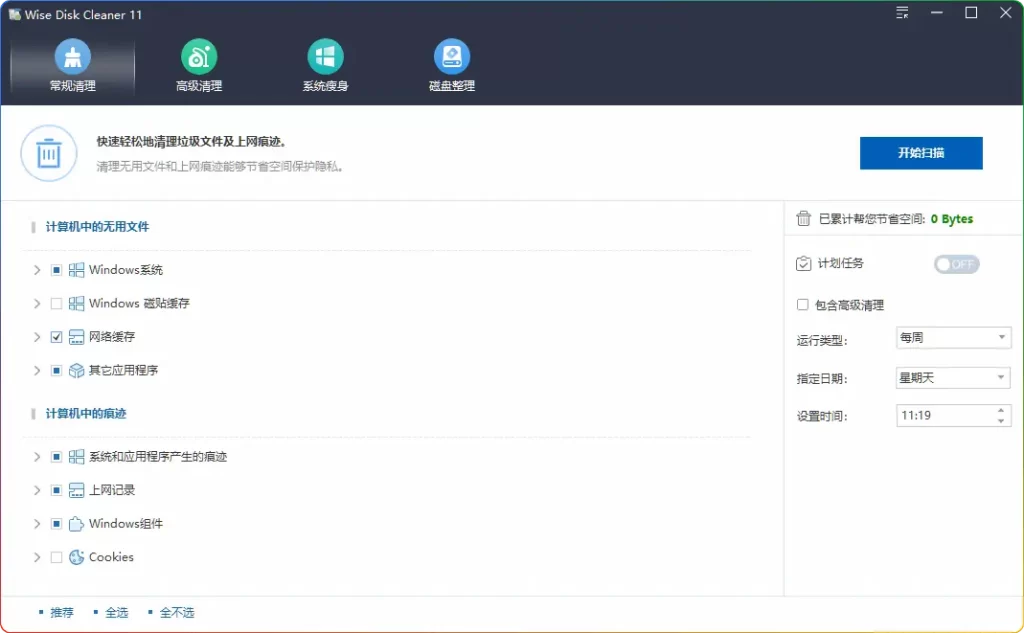Open the title bar menu icon
Screen dimensions: 1024x633
903,12
